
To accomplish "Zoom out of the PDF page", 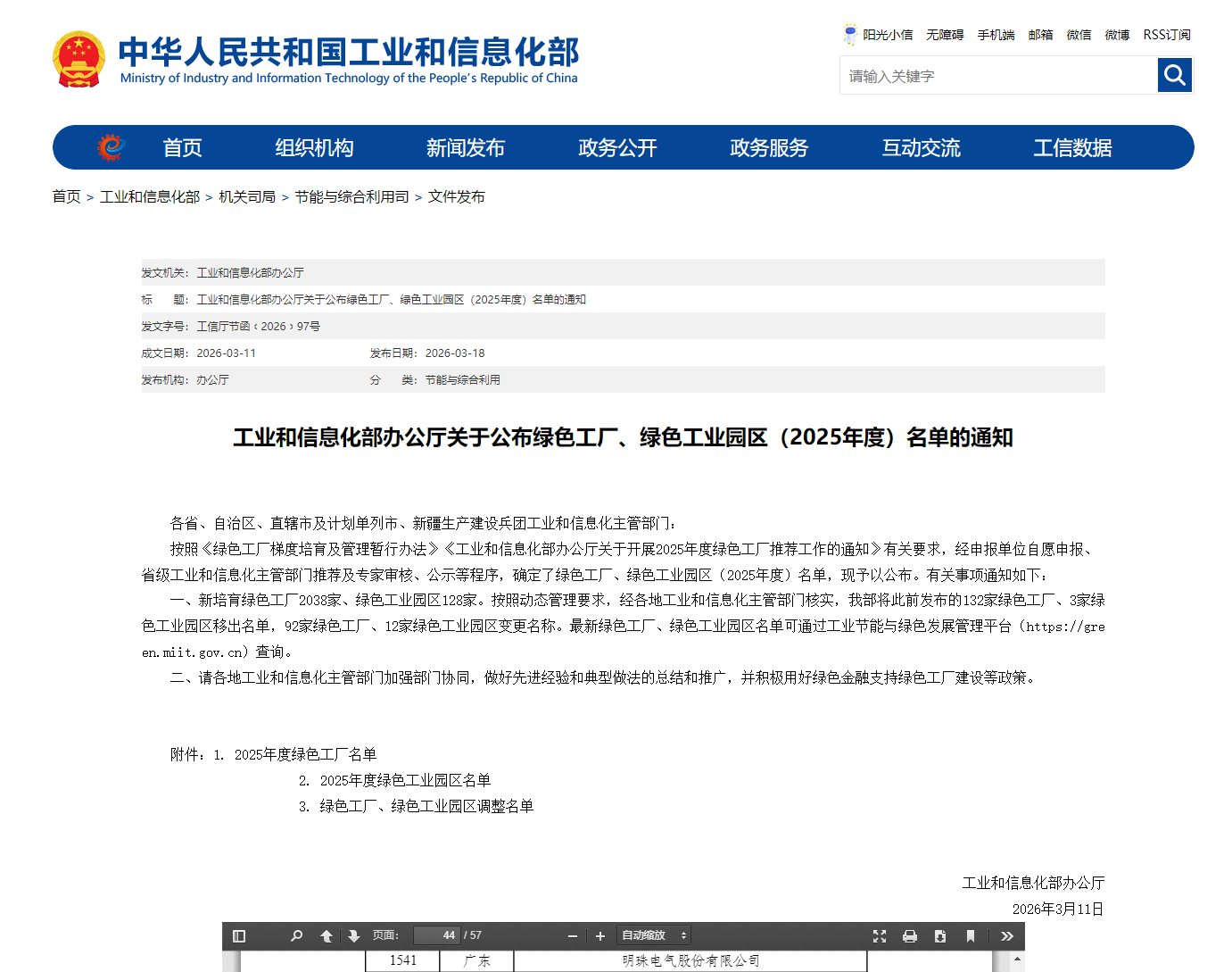I will coord(572,935).
